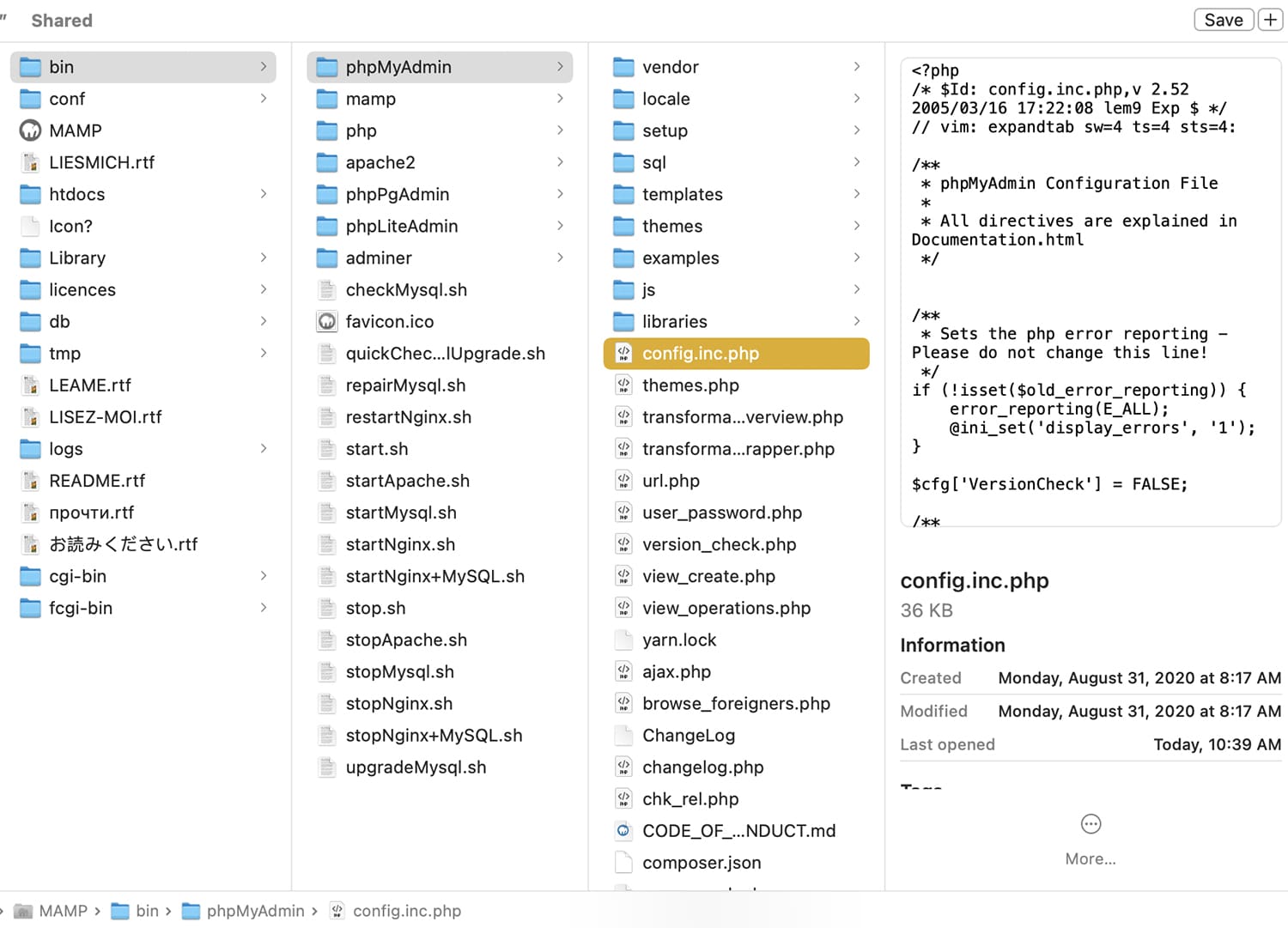
Task: Click the script icon beside startApache.sh
Action: pos(326,481)
